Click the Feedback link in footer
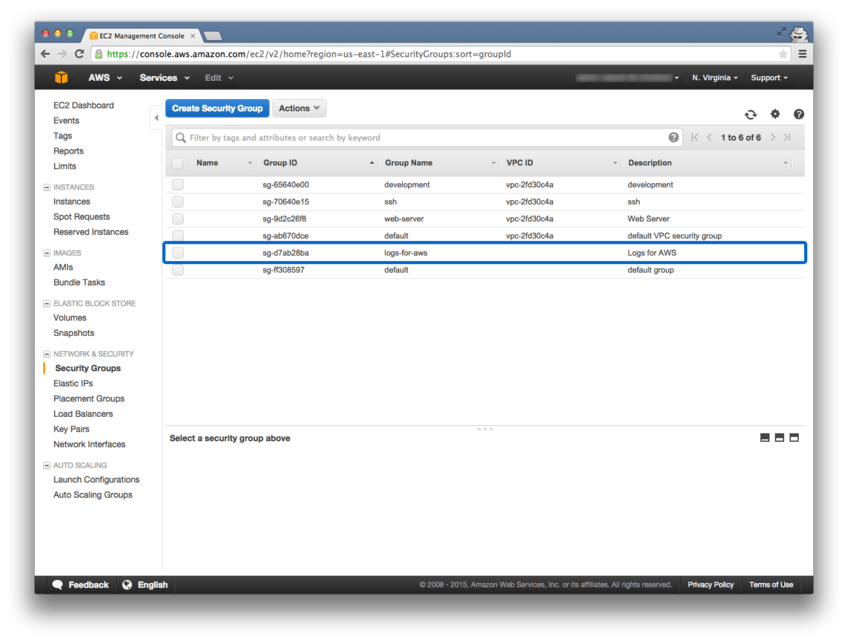 tap(88, 585)
